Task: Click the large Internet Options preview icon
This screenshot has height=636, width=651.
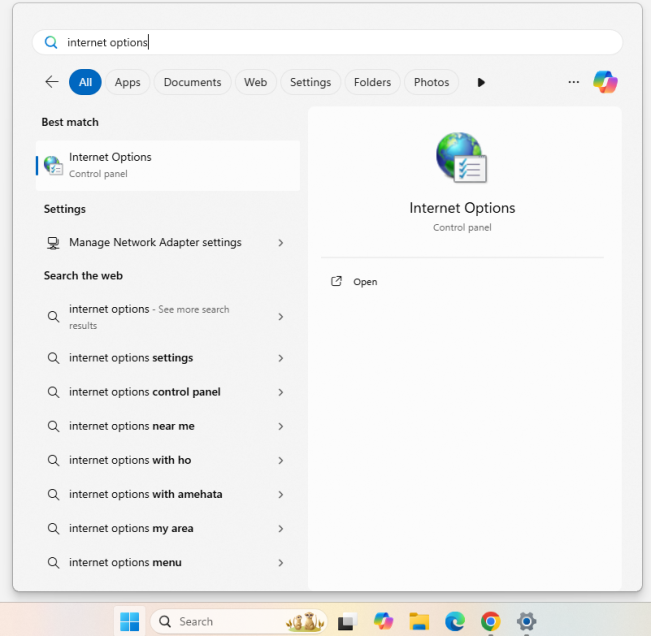Action: coord(461,159)
